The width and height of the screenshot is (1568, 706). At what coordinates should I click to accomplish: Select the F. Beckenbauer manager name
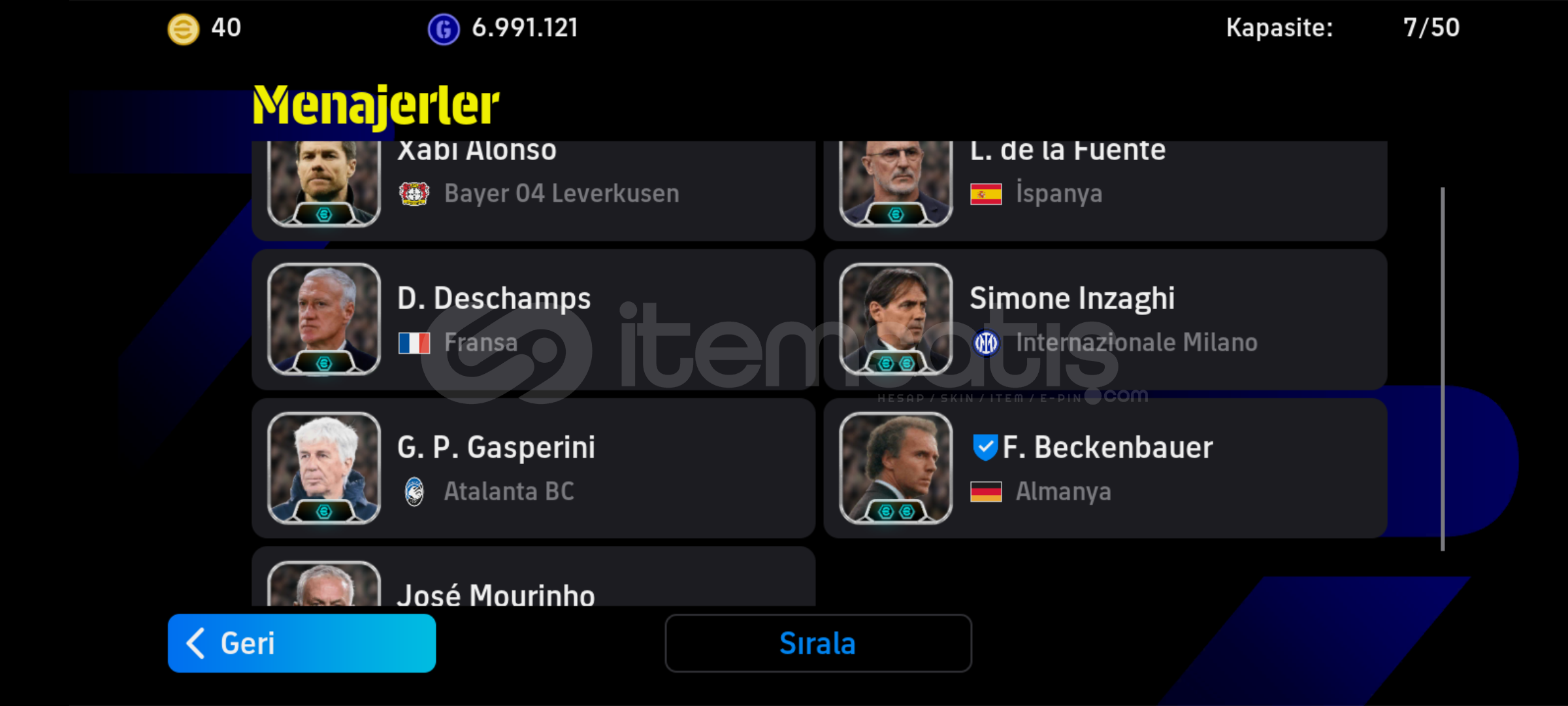coord(1107,448)
